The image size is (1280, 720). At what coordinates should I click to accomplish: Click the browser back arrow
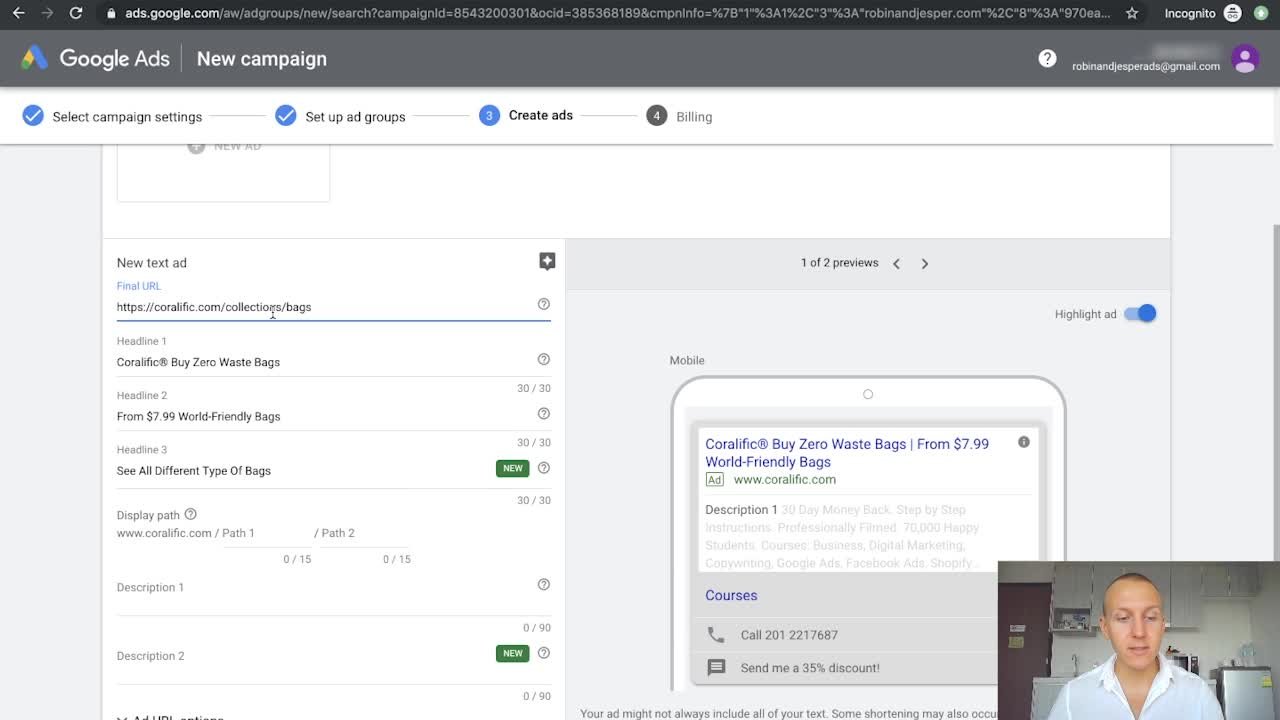click(18, 13)
